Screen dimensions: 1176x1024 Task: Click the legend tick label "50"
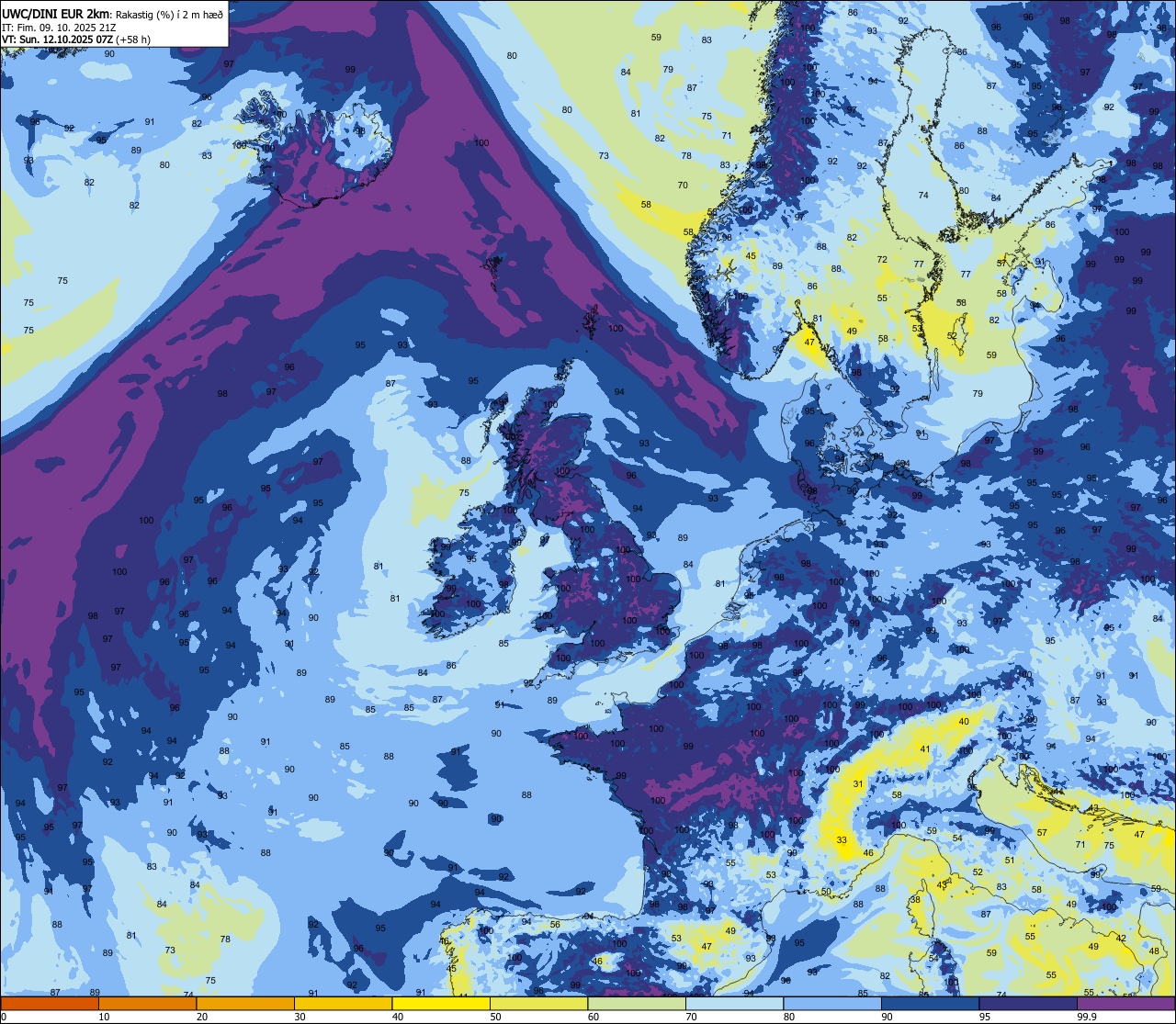coord(495,1017)
